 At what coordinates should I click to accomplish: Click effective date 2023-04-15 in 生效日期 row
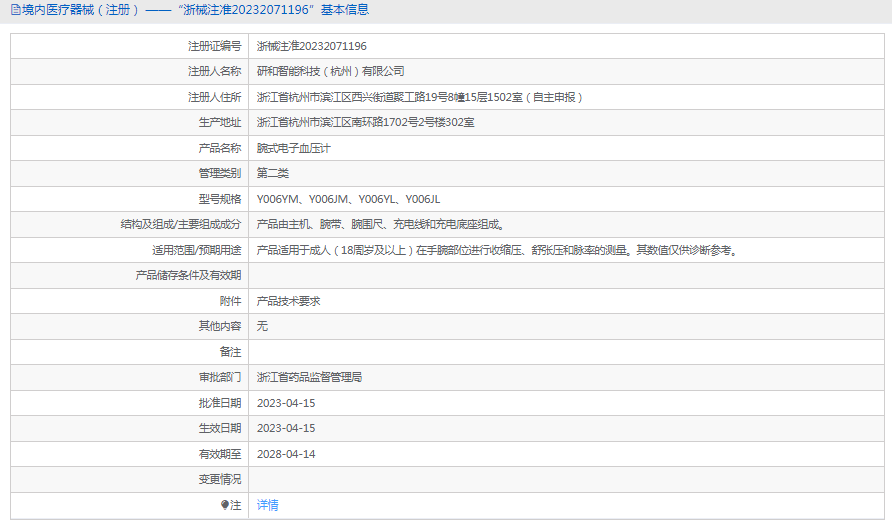tap(286, 428)
